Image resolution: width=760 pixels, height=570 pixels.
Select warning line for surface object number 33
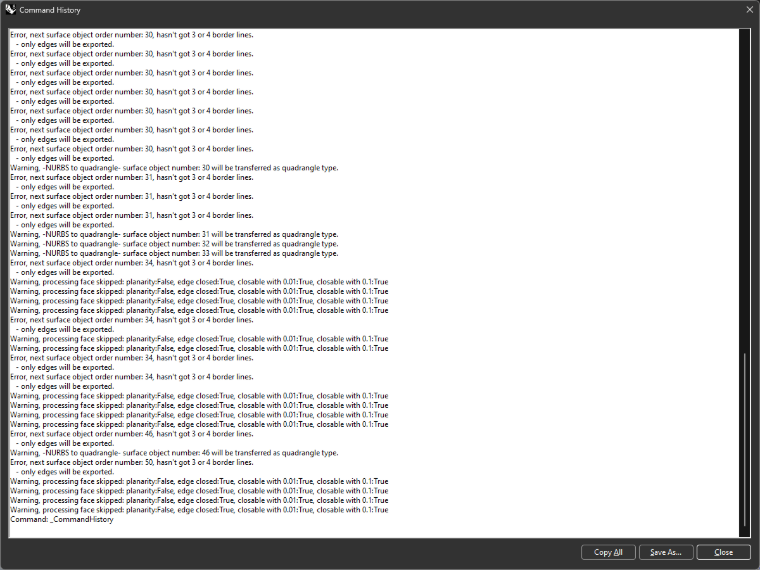pyautogui.click(x=174, y=253)
